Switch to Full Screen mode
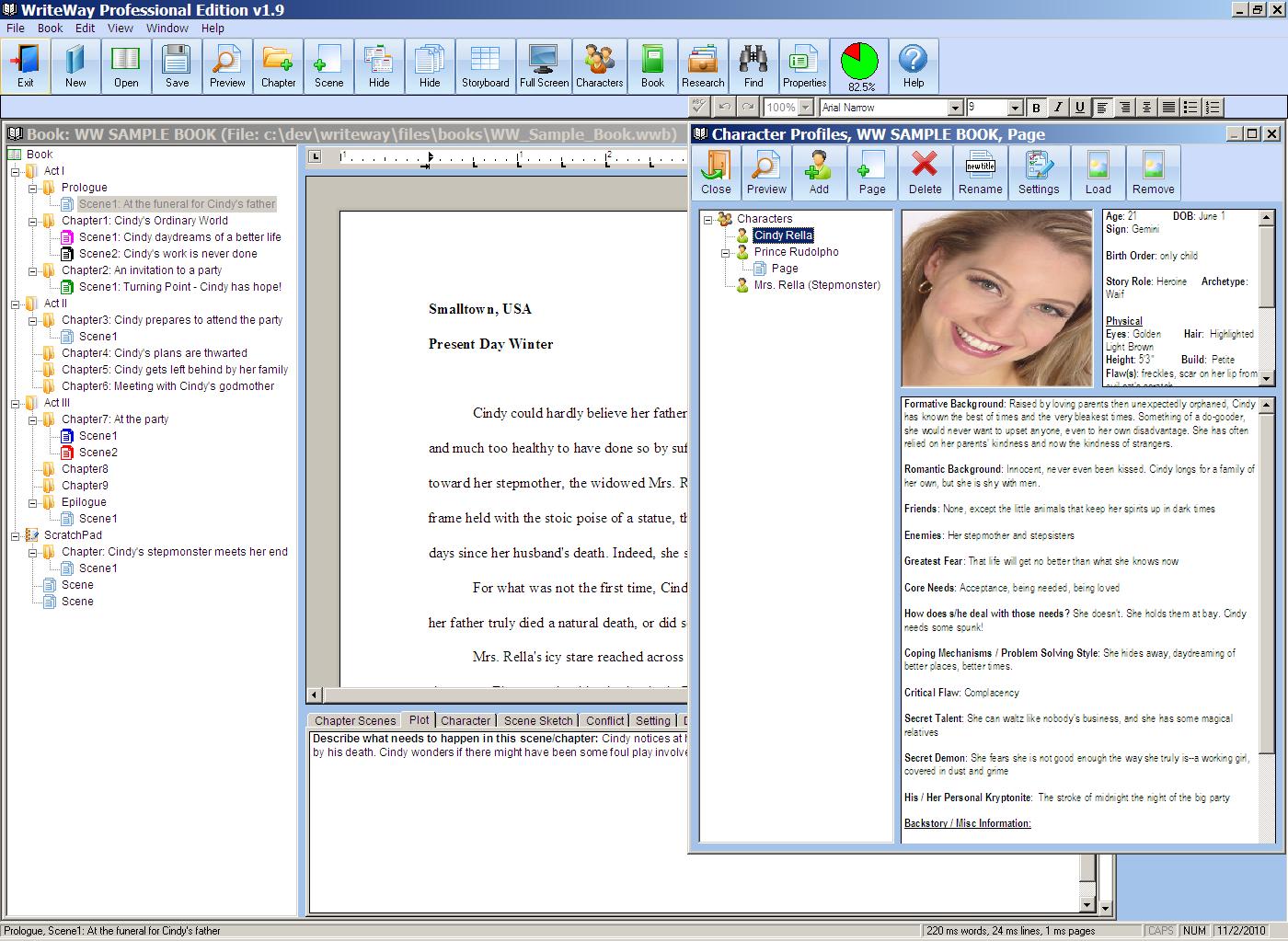Viewport: 1288px width, 941px height. [544, 66]
